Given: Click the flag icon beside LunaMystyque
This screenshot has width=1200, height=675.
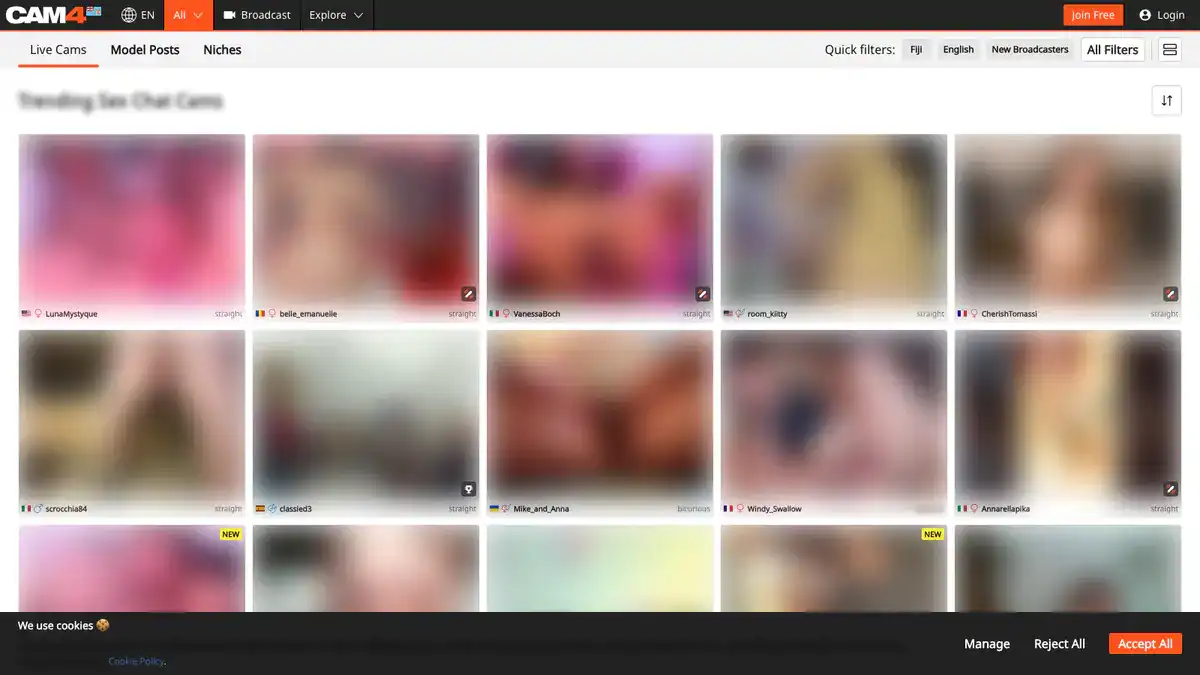Looking at the screenshot, I should (x=26, y=314).
